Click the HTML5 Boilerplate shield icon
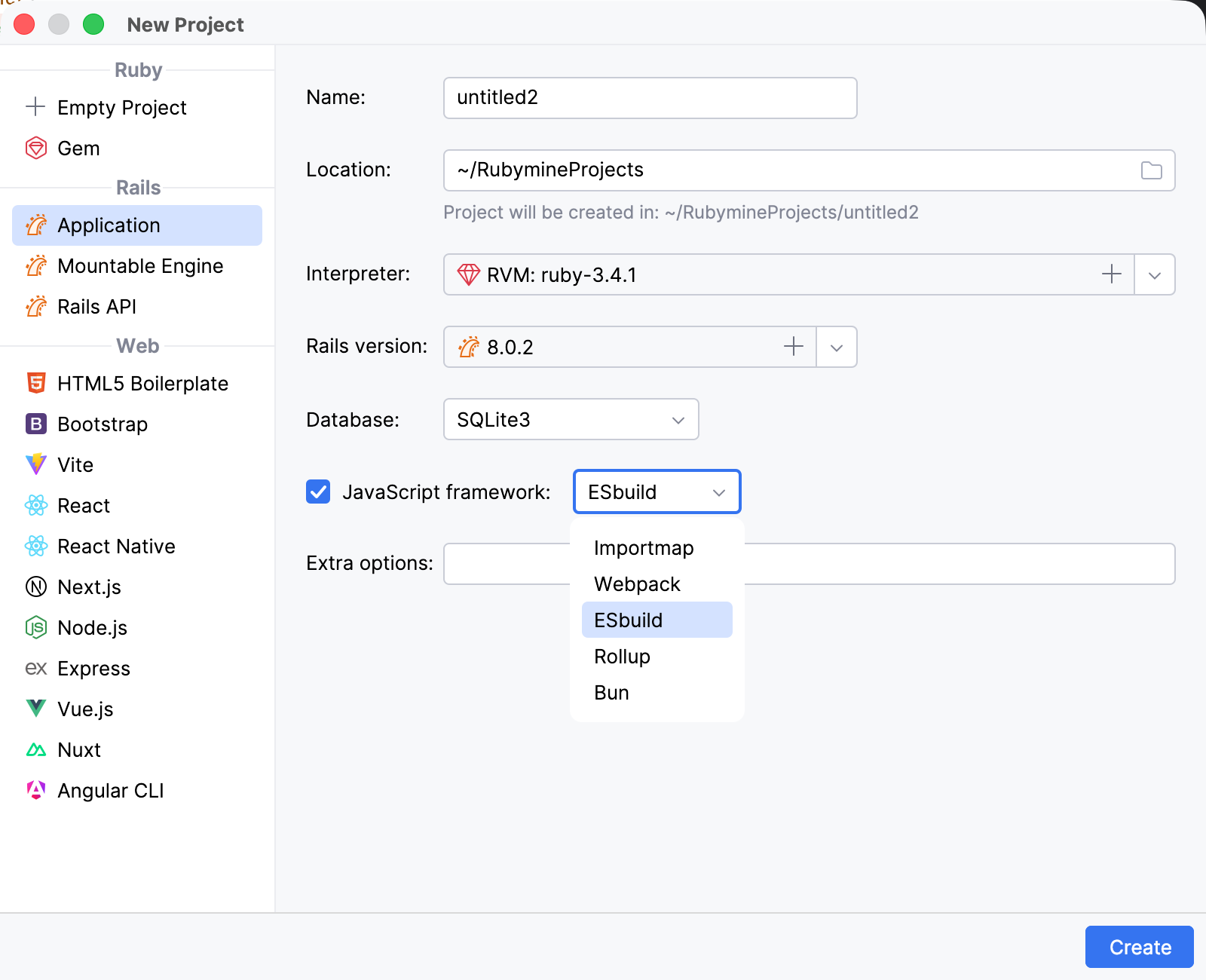This screenshot has height=980, width=1206. click(x=36, y=383)
